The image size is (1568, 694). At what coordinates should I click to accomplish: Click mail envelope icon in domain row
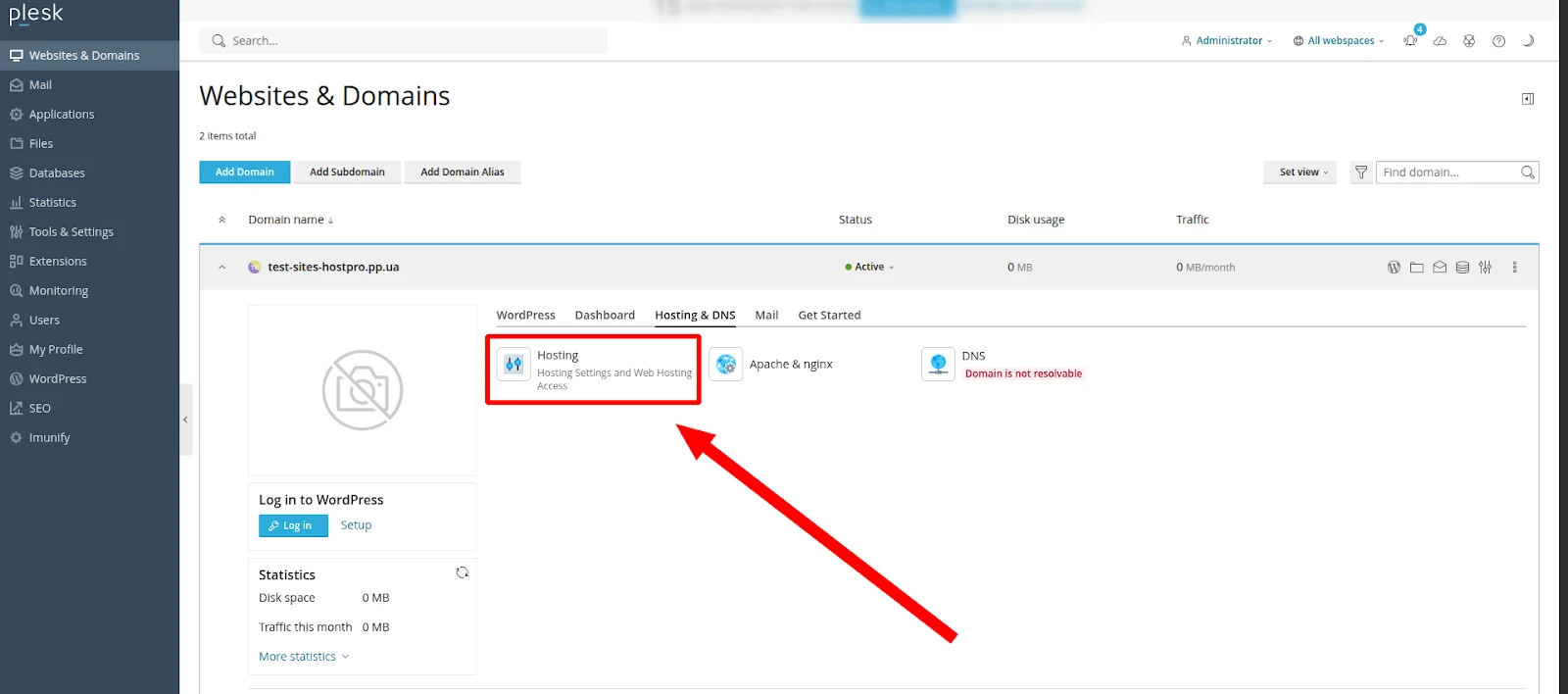click(1440, 268)
